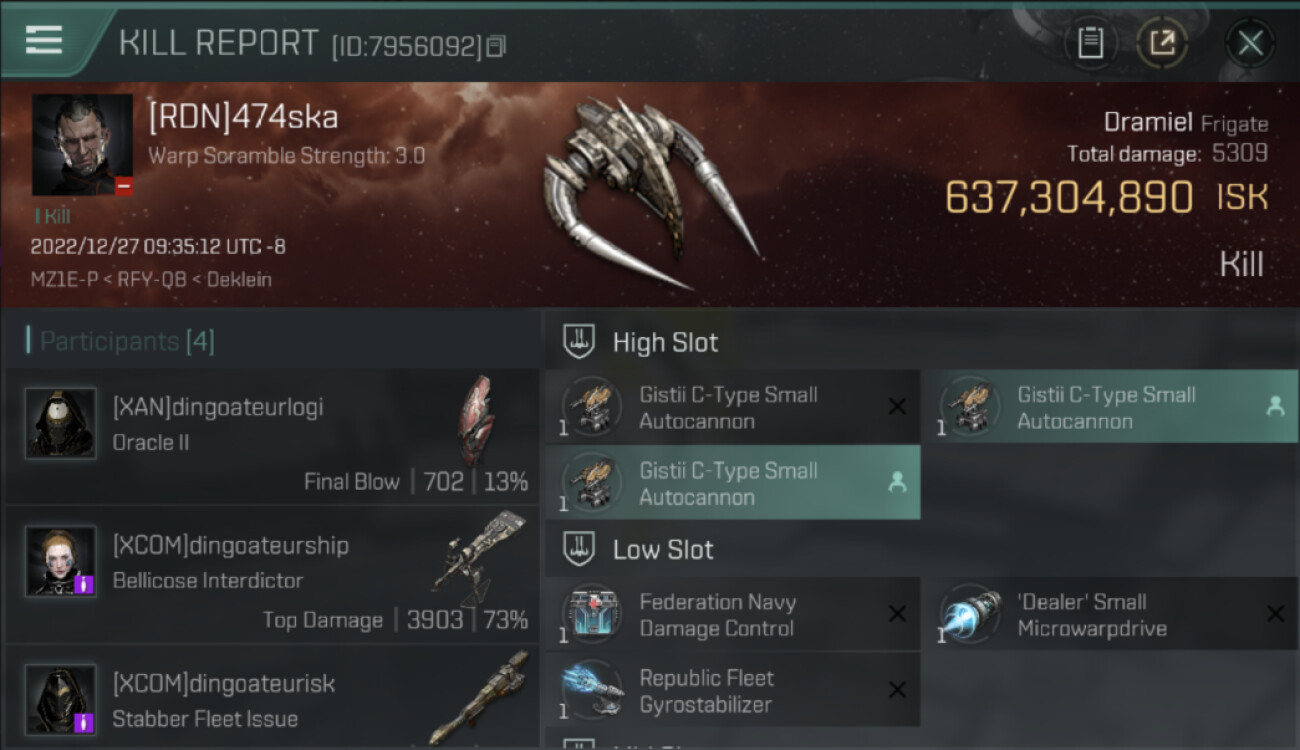Open the hamburger menu icon
The width and height of the screenshot is (1300, 750).
point(44,40)
